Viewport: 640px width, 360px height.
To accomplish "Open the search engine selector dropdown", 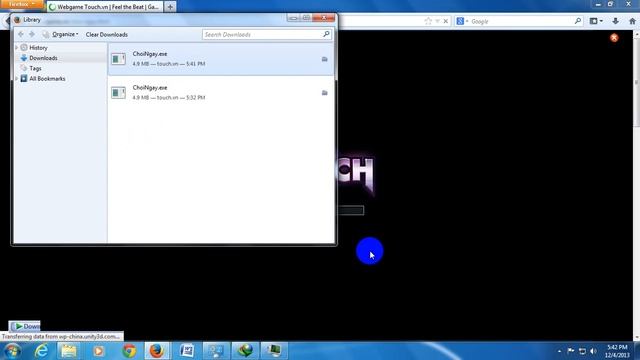I will 462,21.
